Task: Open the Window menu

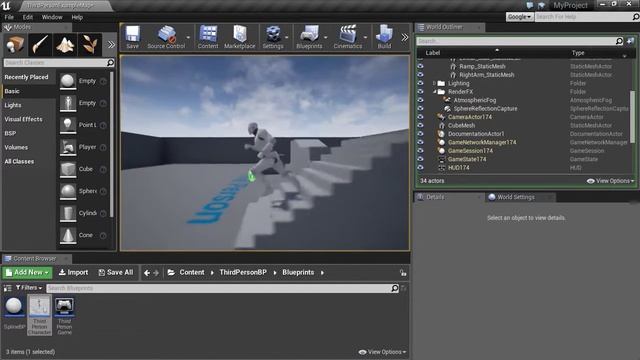Action: pos(52,17)
